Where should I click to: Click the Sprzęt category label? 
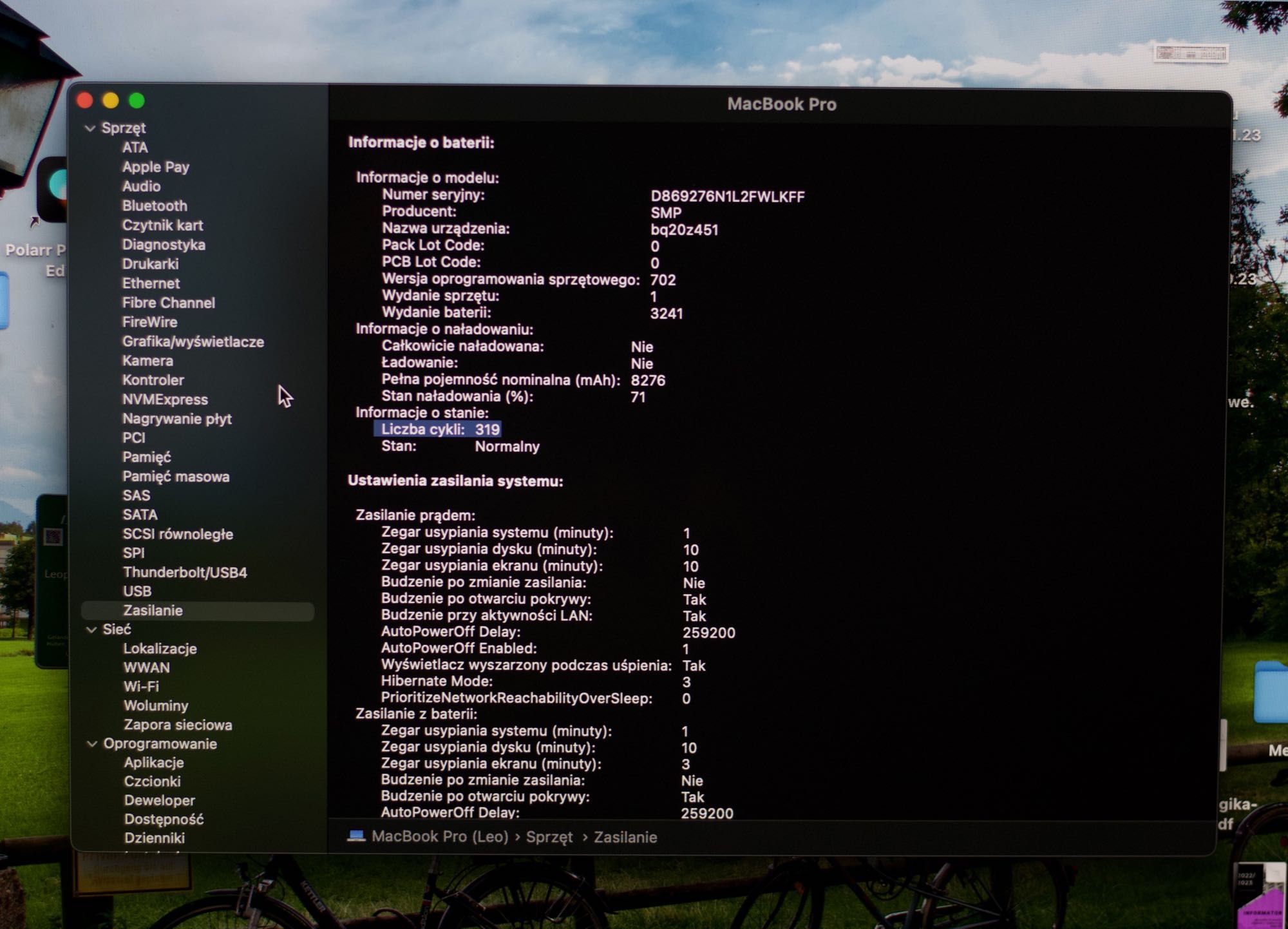click(124, 128)
